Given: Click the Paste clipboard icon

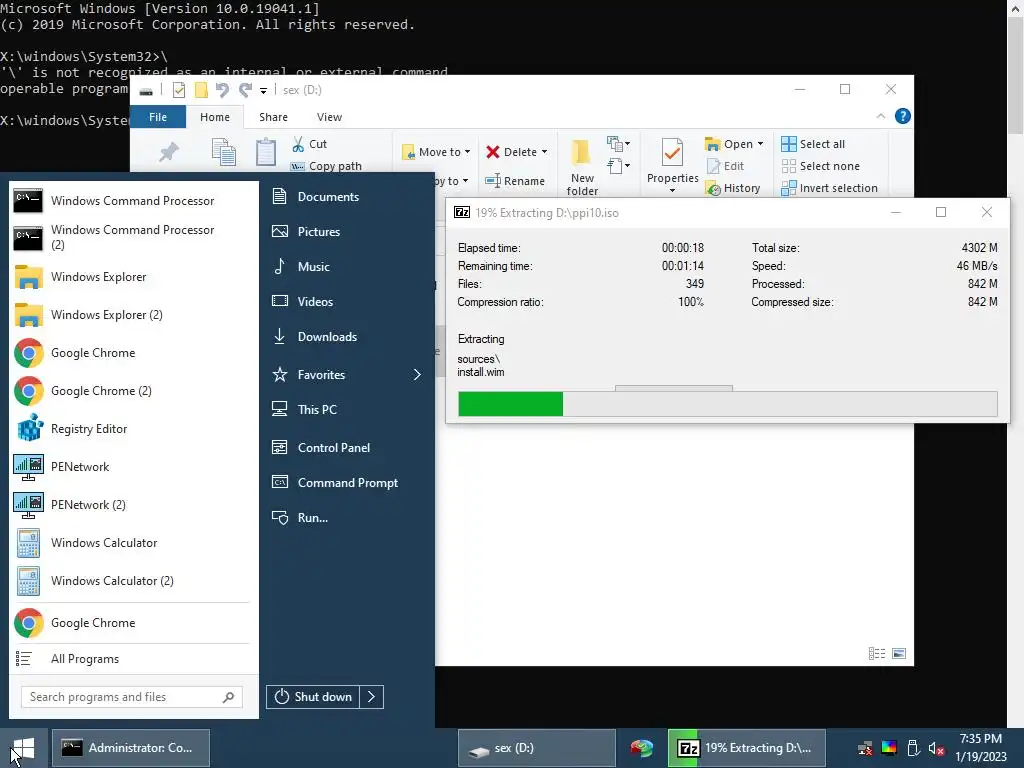Looking at the screenshot, I should click(x=266, y=152).
